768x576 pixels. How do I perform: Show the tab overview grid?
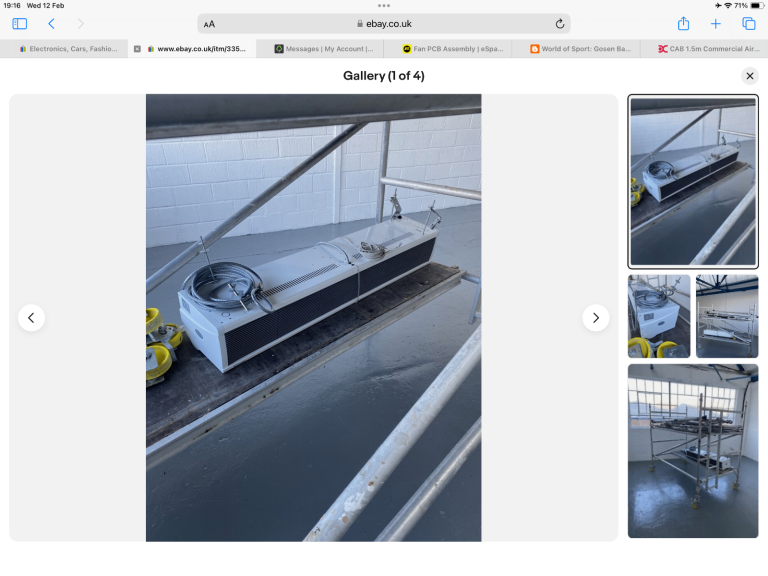click(748, 24)
